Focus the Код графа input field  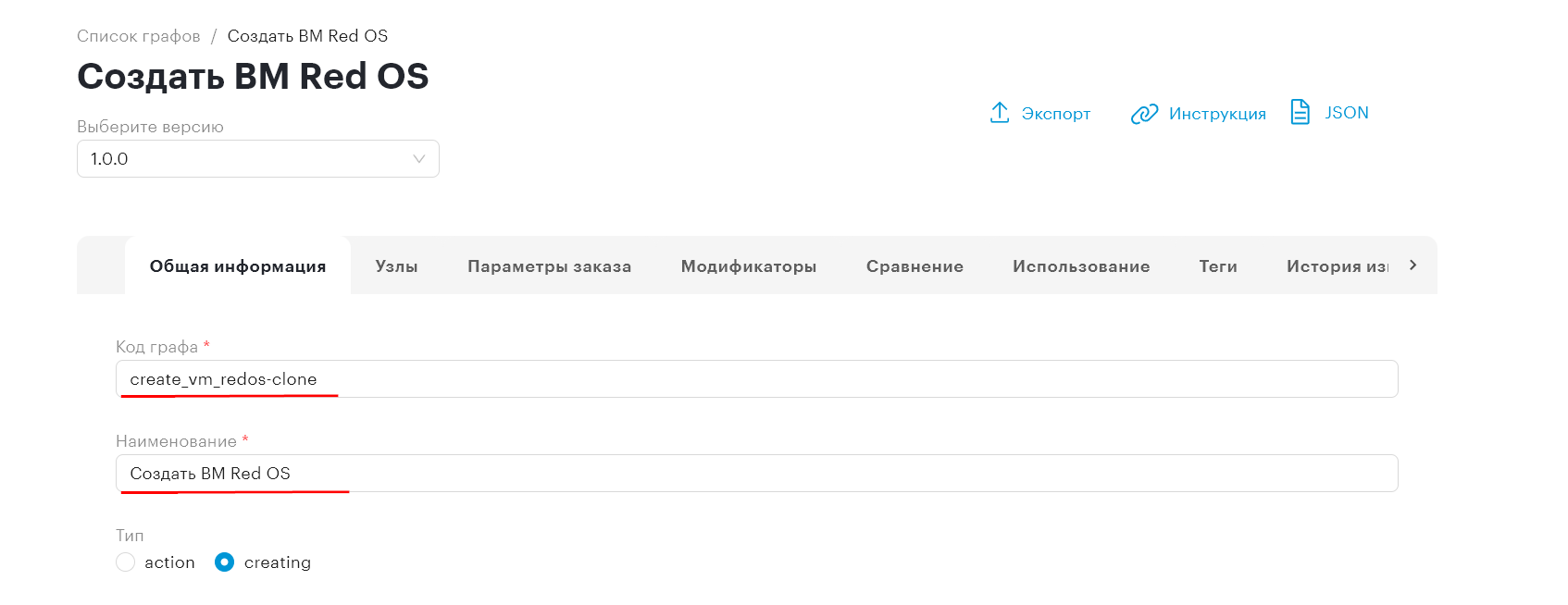point(757,379)
